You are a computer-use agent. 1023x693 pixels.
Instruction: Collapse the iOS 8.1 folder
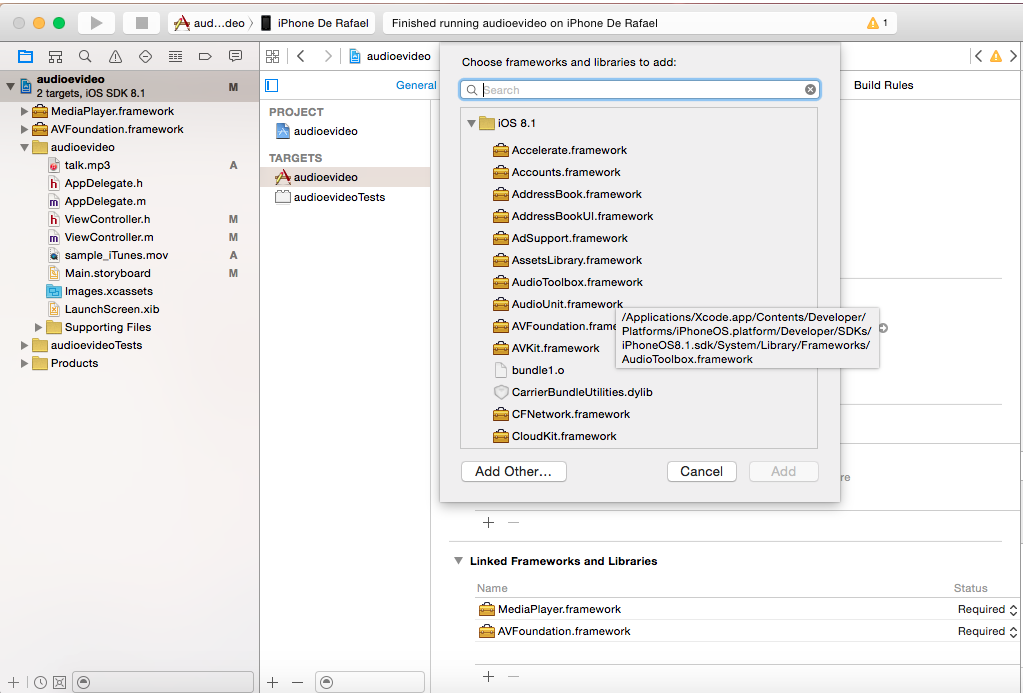[x=471, y=123]
